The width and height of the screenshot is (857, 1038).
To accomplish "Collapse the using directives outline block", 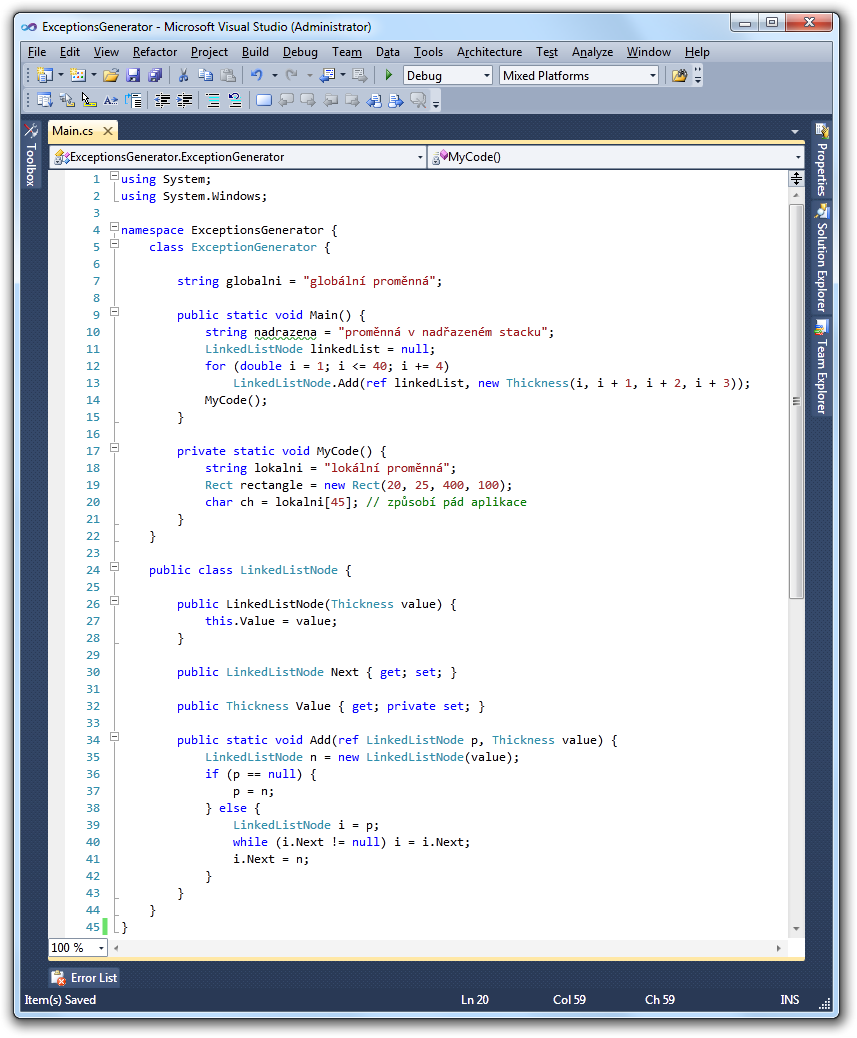I will point(114,176).
